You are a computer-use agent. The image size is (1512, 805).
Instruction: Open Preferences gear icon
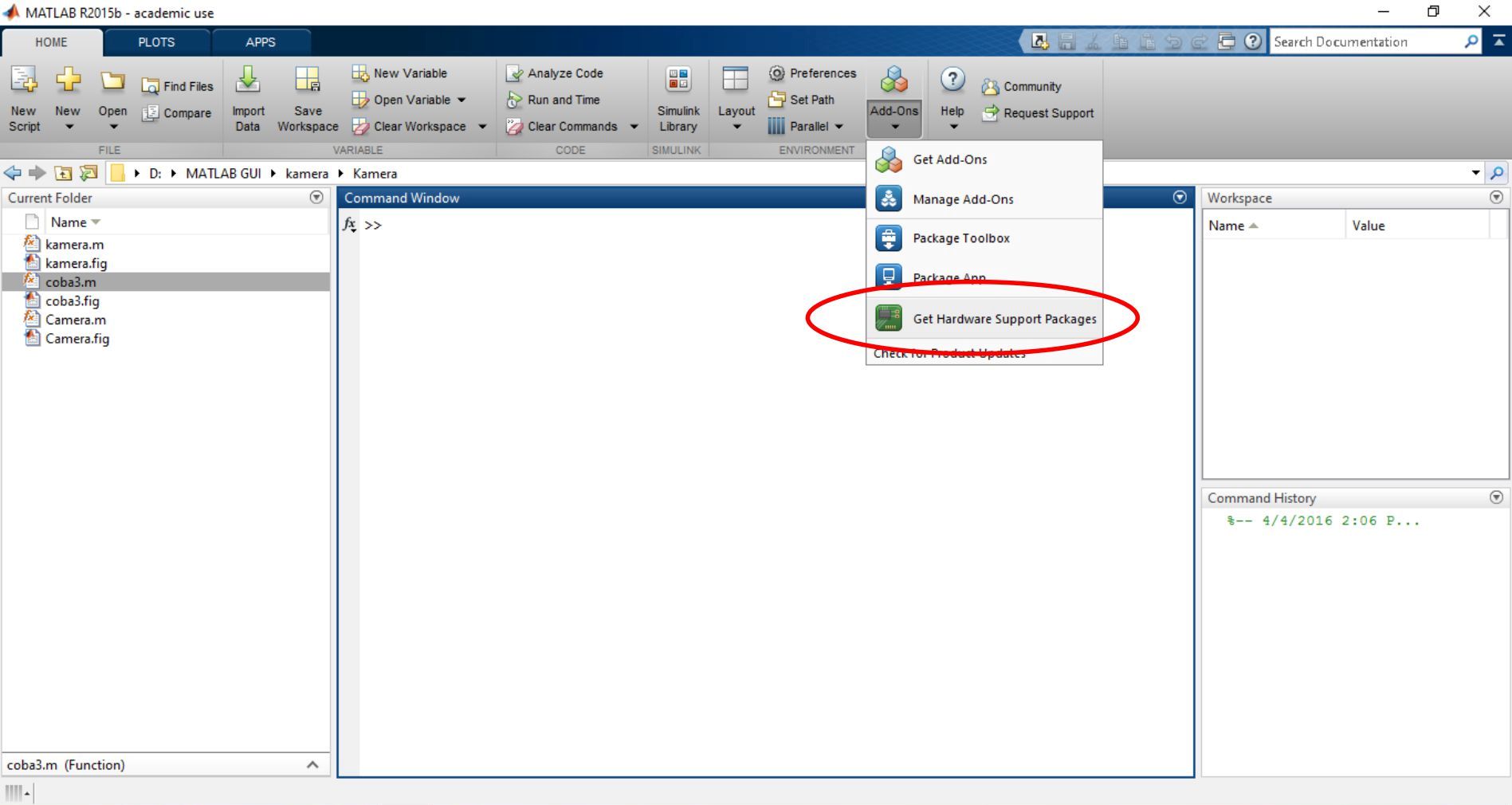(x=776, y=73)
